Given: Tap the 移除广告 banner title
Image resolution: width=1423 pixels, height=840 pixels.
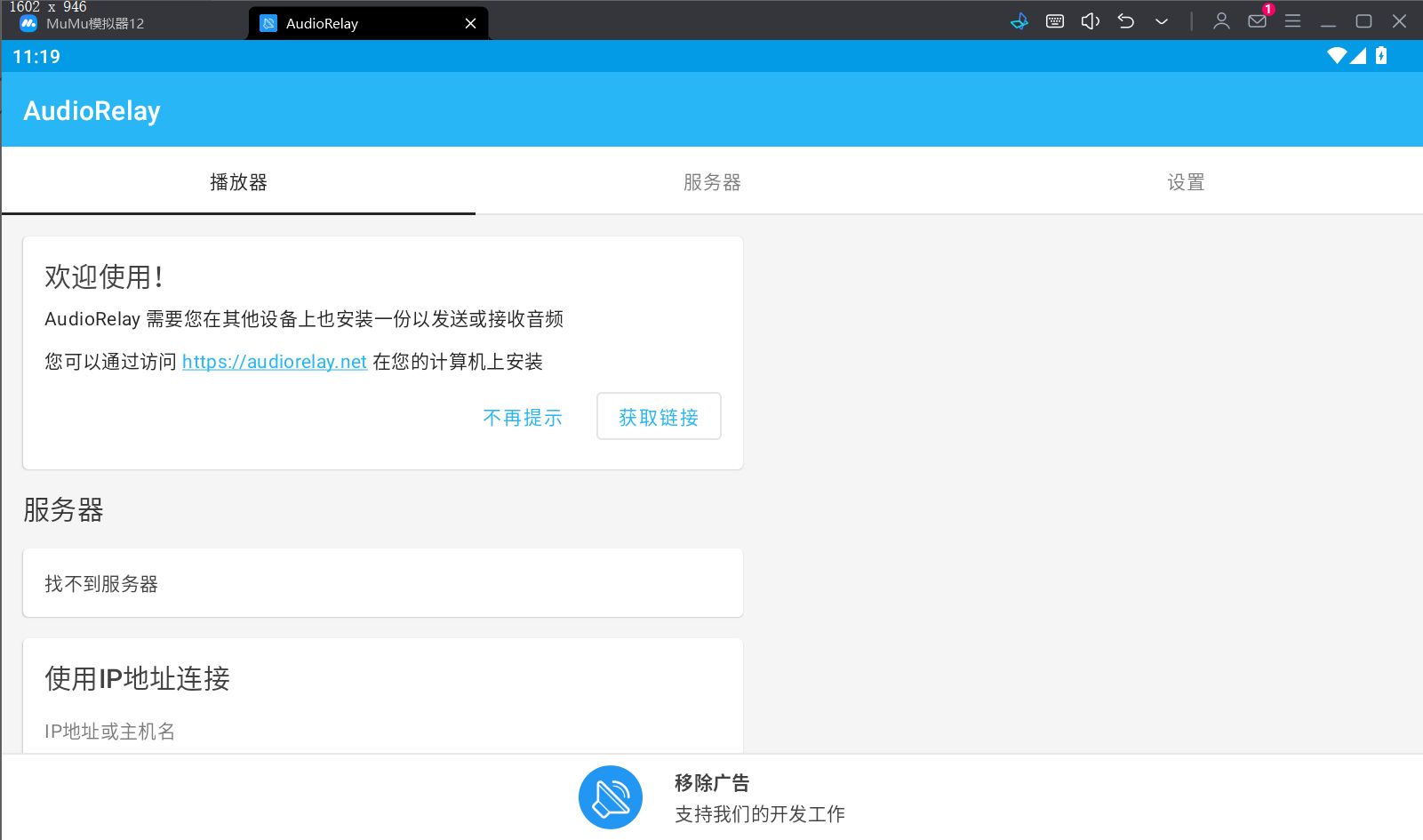Looking at the screenshot, I should (x=712, y=783).
